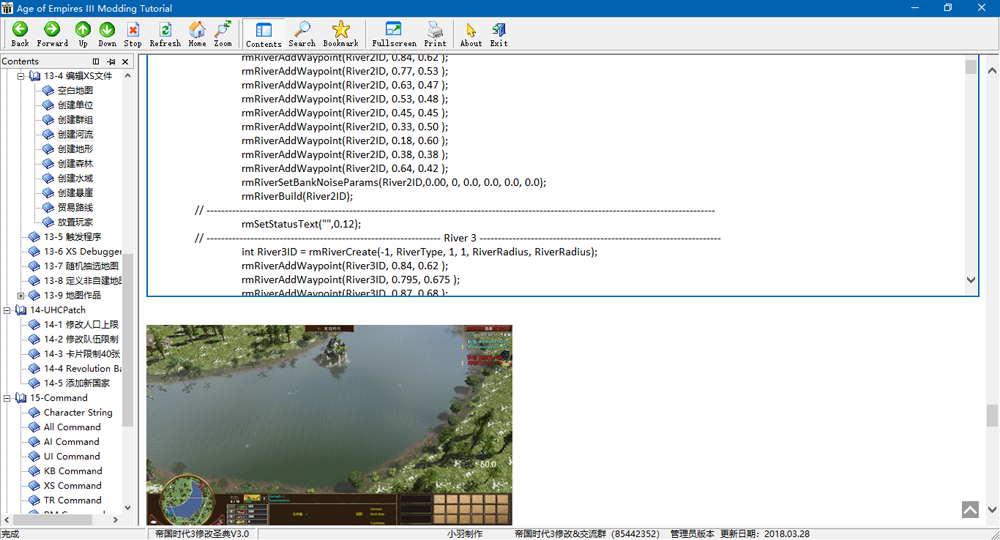
Task: Go back using the Back arrow
Action: pos(20,34)
